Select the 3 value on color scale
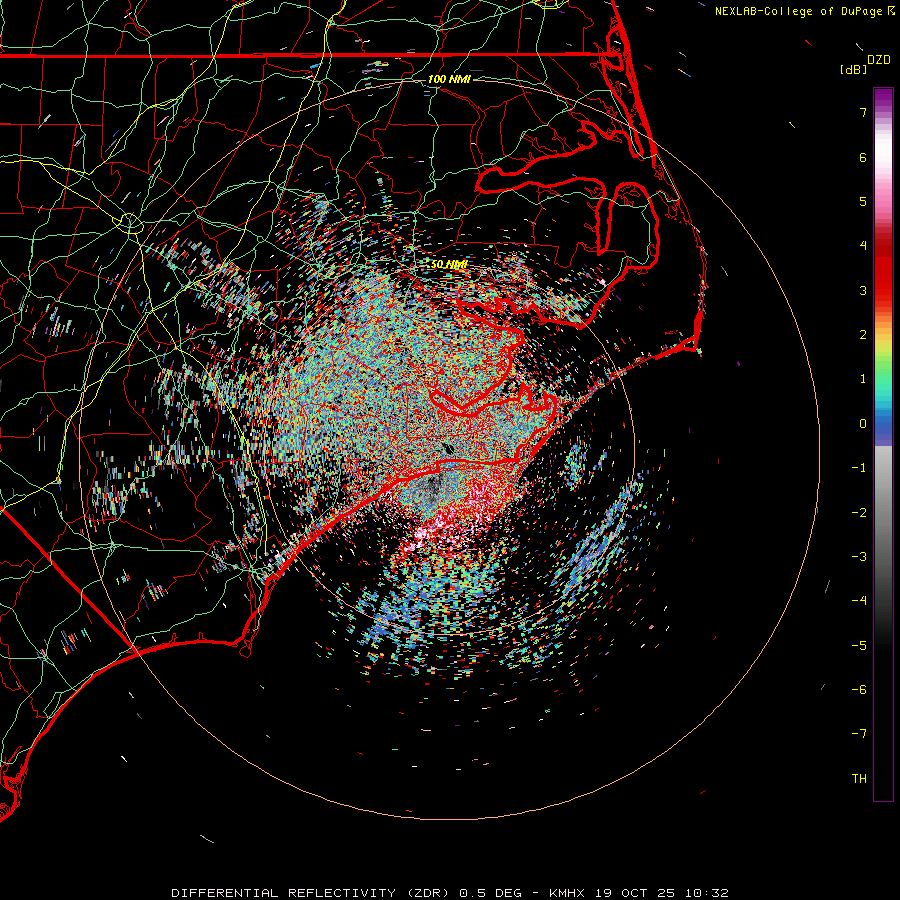Image resolution: width=900 pixels, height=900 pixels. 863,290
